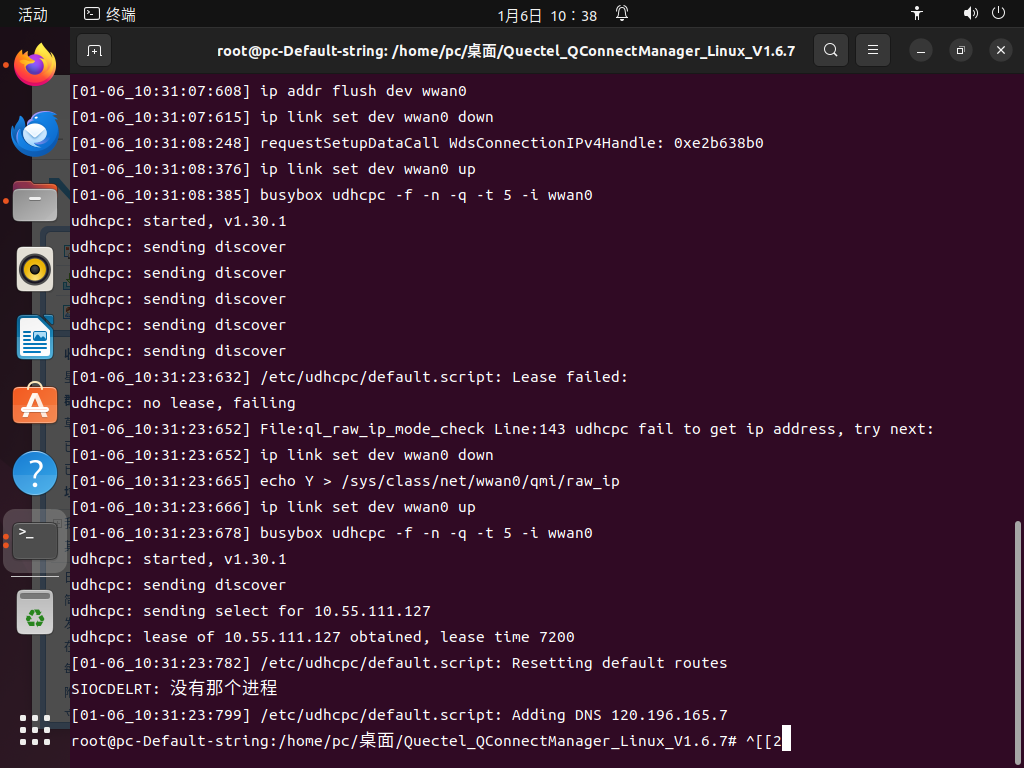Open the 活动 Activities overview
The image size is (1024, 768).
pos(33,14)
